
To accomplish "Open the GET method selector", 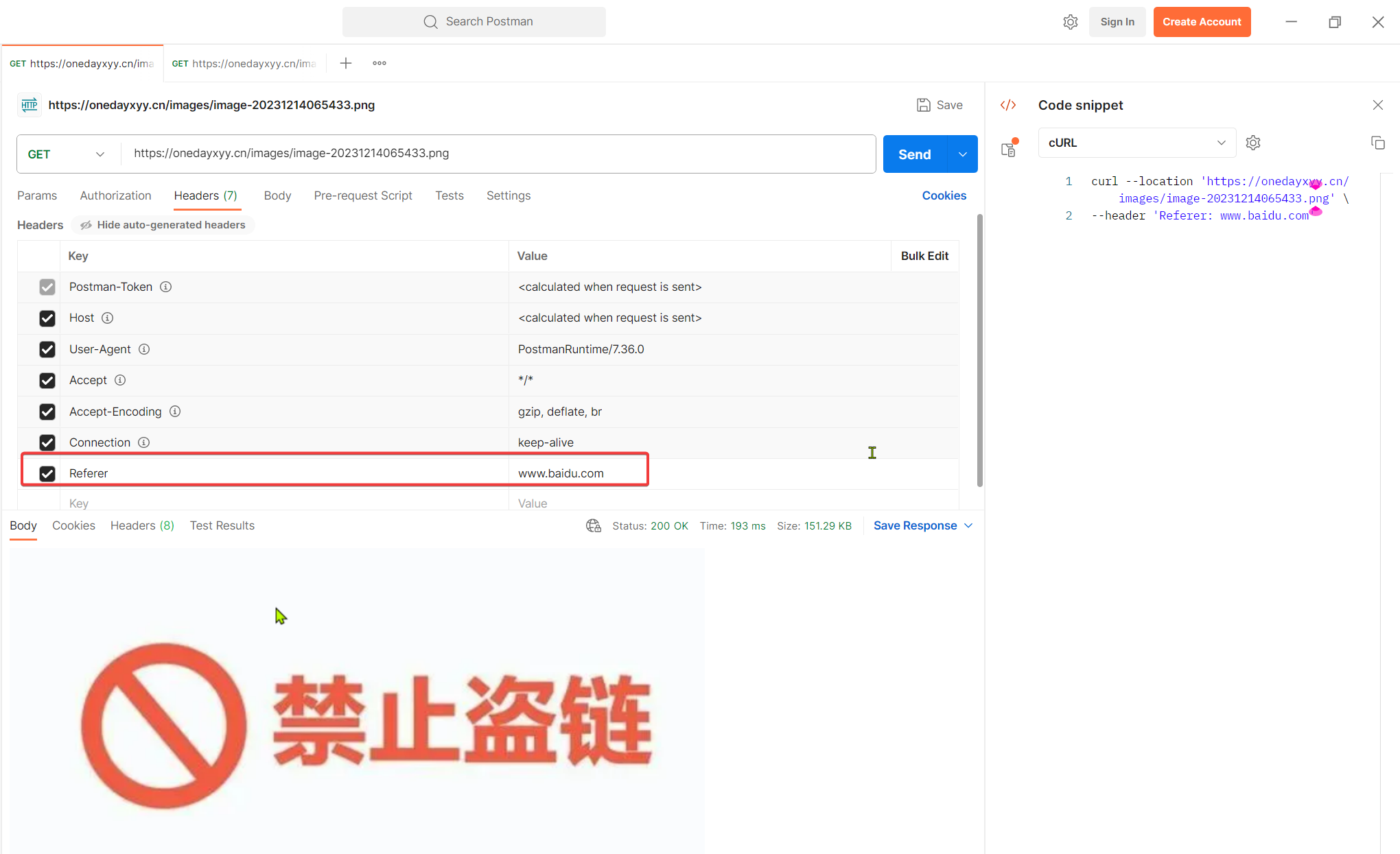I will pos(67,154).
